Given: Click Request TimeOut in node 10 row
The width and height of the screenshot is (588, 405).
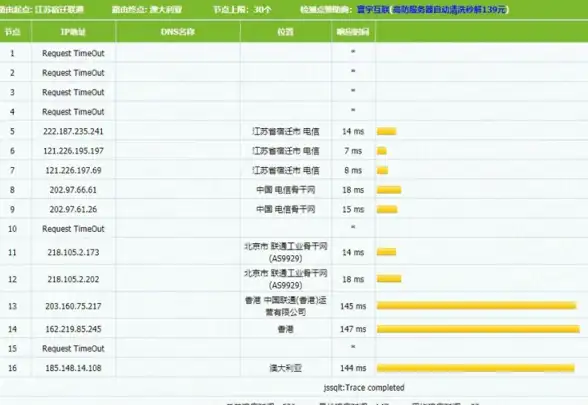Looking at the screenshot, I should pos(73,229).
